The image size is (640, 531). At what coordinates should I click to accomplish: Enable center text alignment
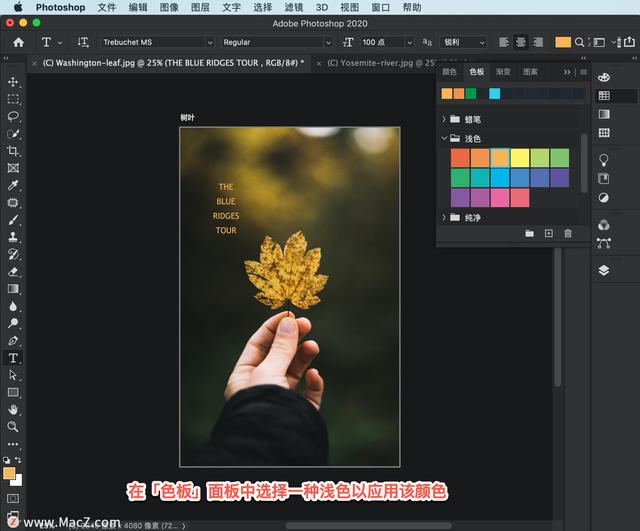[520, 43]
